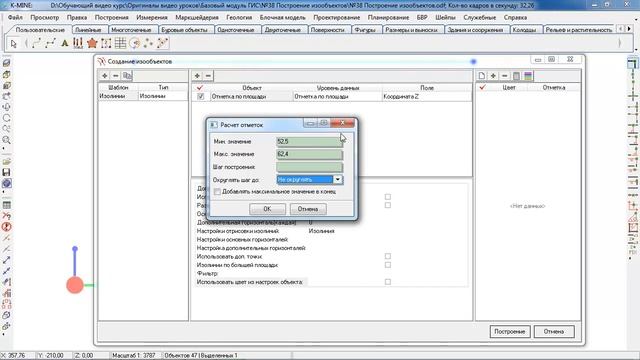Click the 'Шаг построения' input field
The width and height of the screenshot is (640, 360).
coord(309,167)
